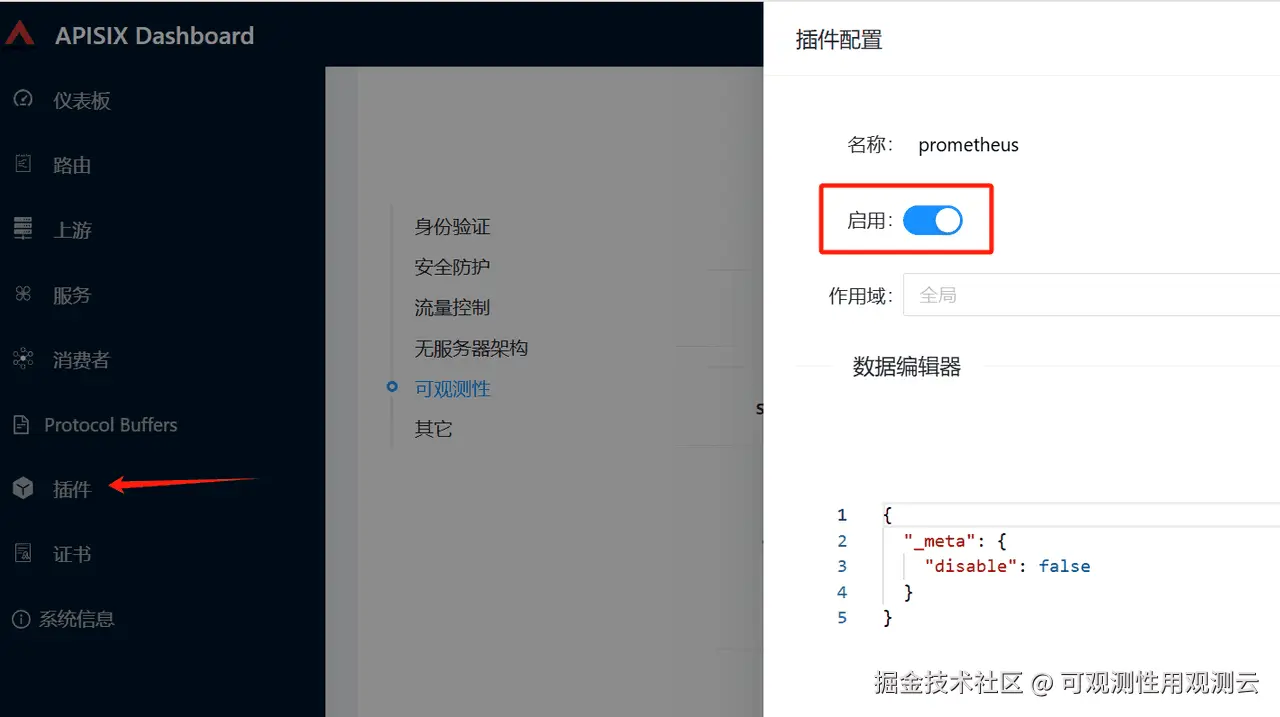Select 其它 in the category list
This screenshot has height=717, width=1280.
434,429
